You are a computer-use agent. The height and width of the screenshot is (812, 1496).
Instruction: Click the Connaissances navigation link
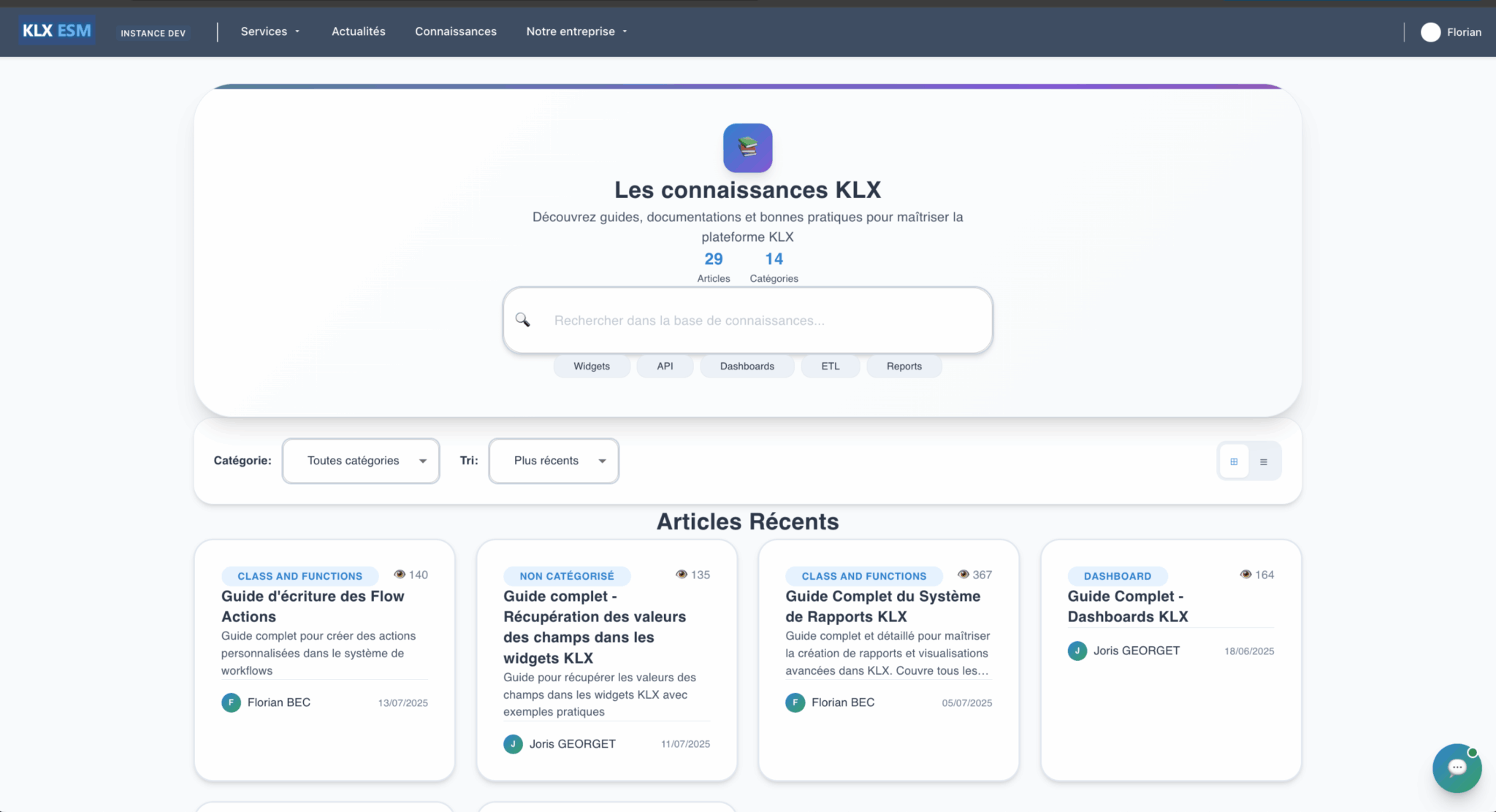[455, 31]
